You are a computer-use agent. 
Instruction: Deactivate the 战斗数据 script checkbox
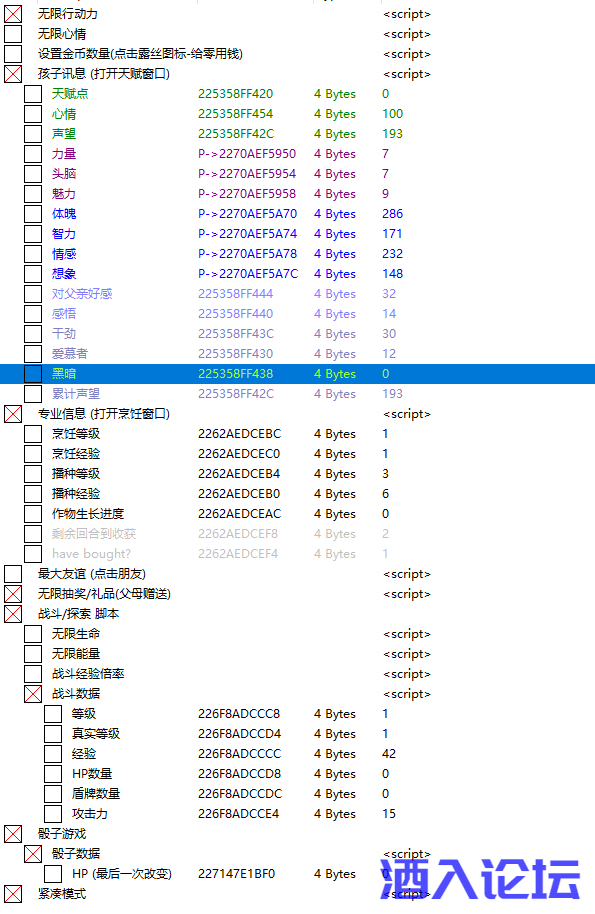click(33, 694)
